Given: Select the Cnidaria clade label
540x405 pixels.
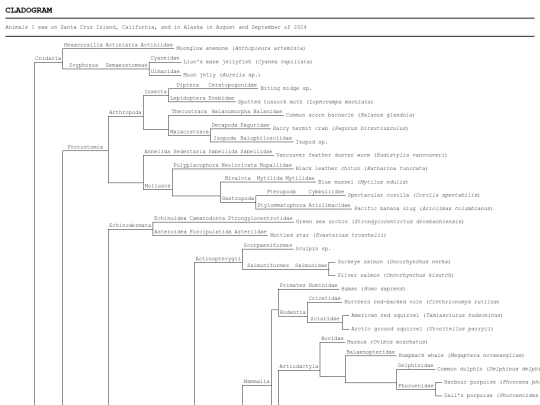Looking at the screenshot, I should 48,58.
